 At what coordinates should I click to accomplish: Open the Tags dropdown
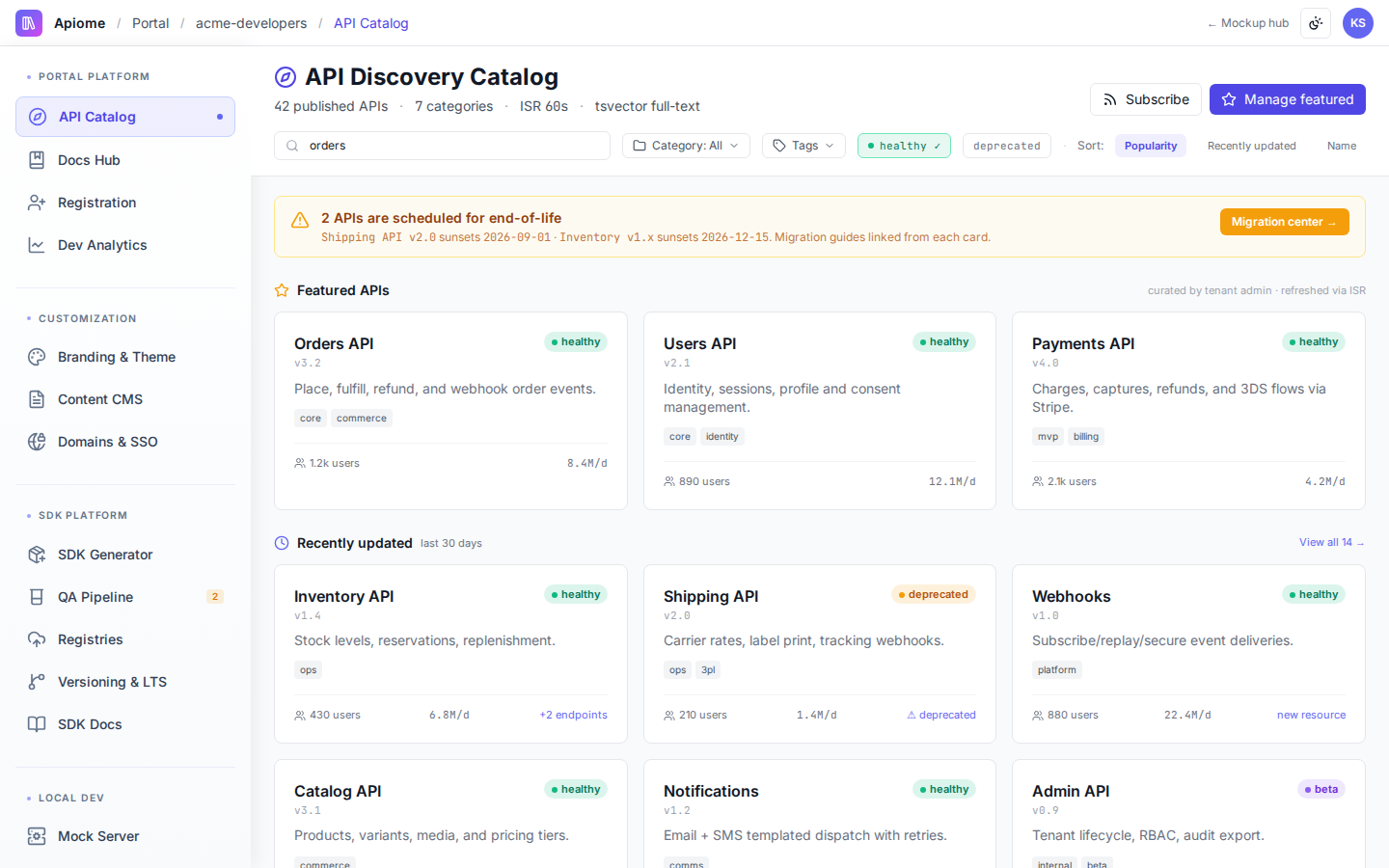click(803, 146)
